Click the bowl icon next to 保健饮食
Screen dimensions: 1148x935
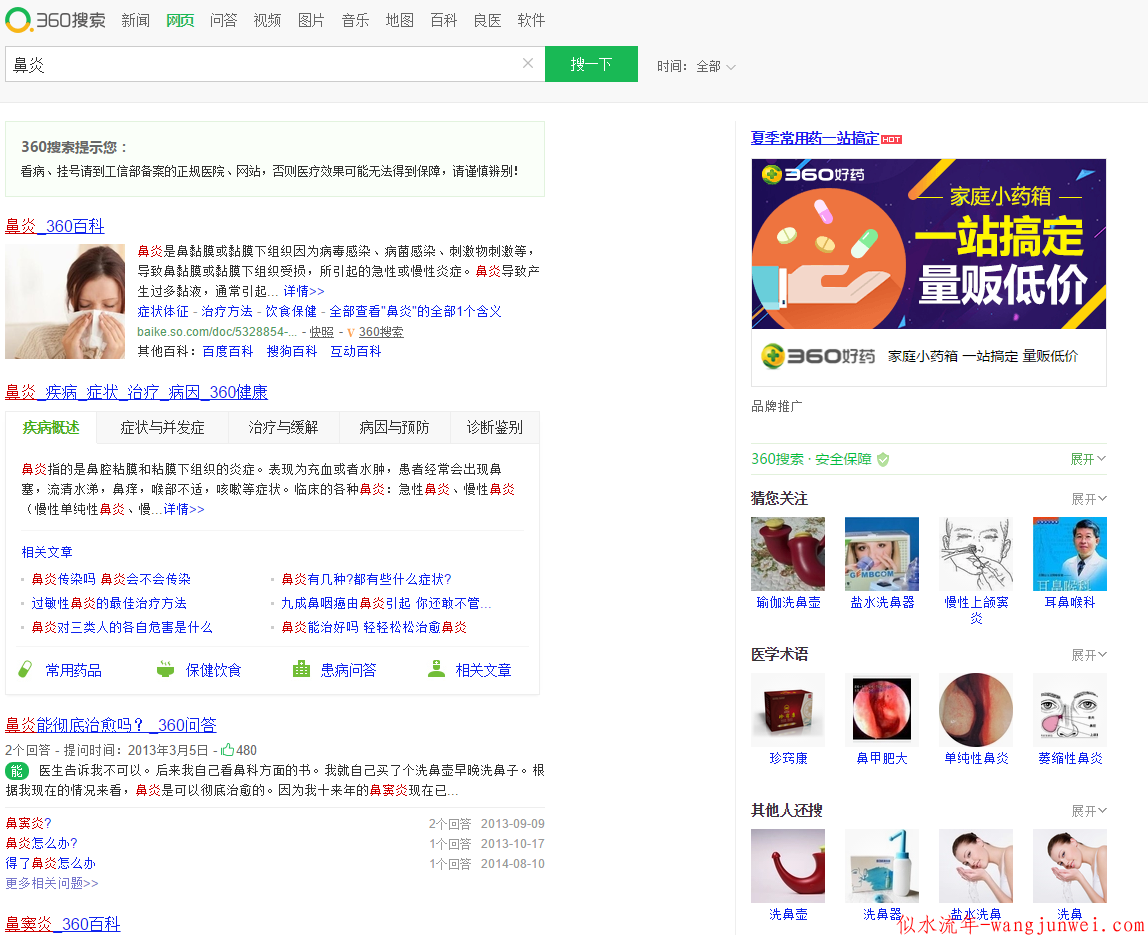point(165,669)
